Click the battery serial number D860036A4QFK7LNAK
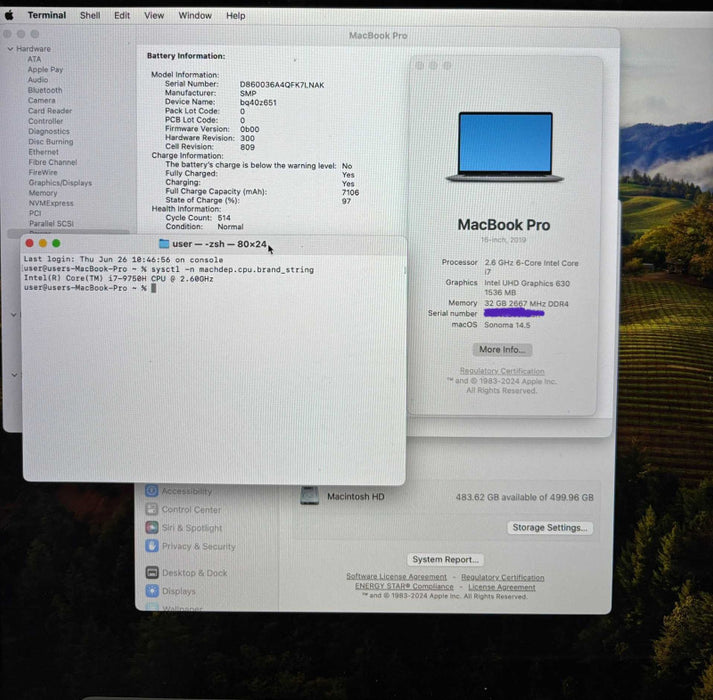713x700 pixels. click(x=282, y=85)
